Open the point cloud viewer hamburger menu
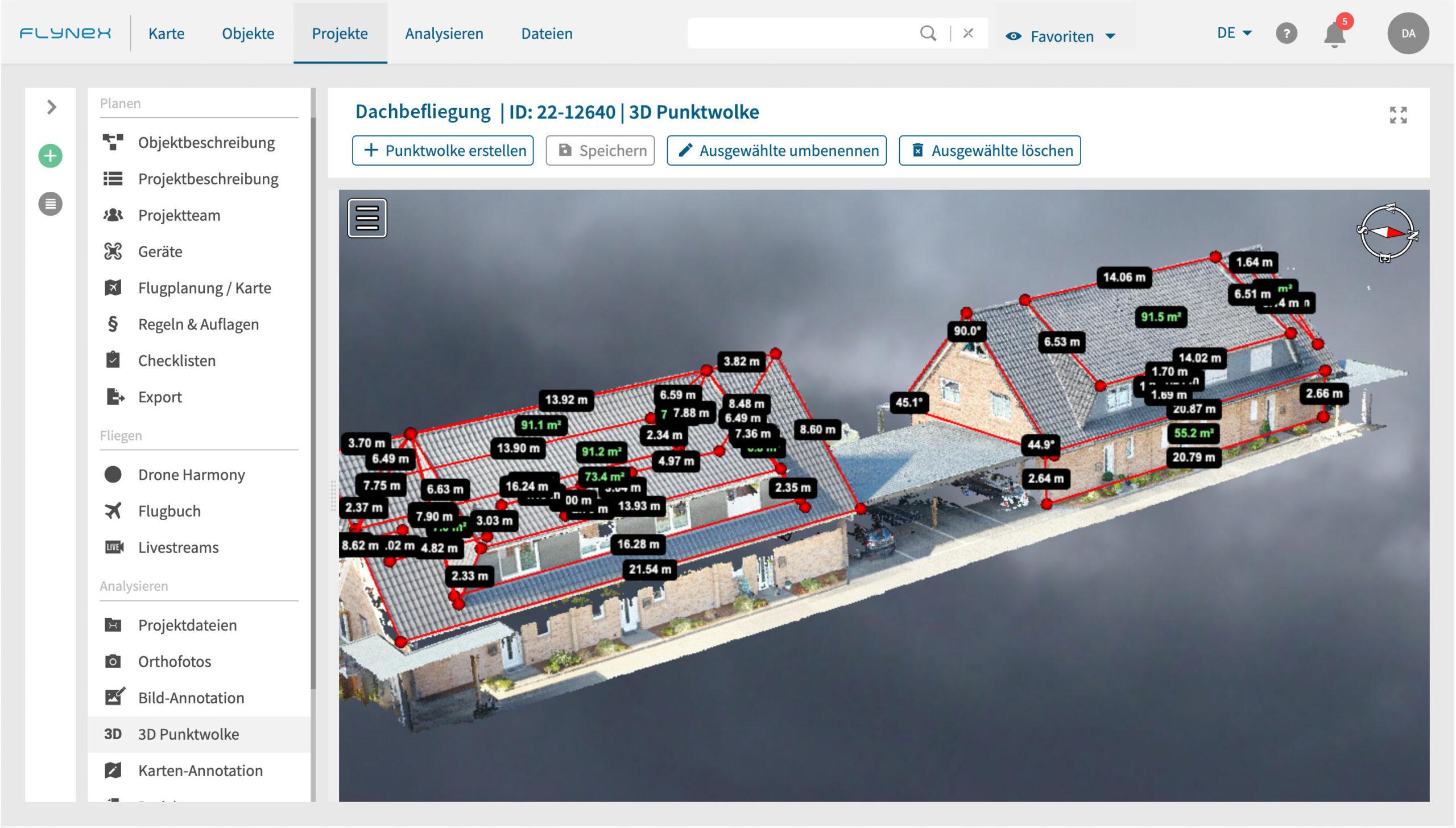Image resolution: width=1456 pixels, height=828 pixels. tap(367, 218)
